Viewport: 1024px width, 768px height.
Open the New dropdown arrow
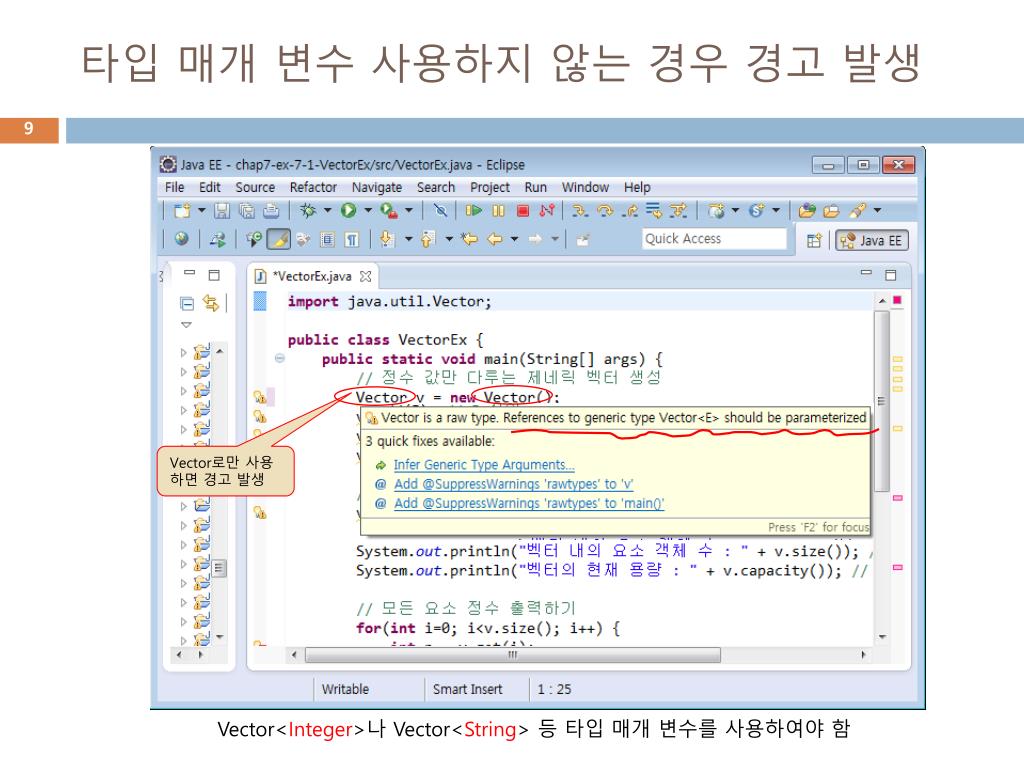pos(201,210)
